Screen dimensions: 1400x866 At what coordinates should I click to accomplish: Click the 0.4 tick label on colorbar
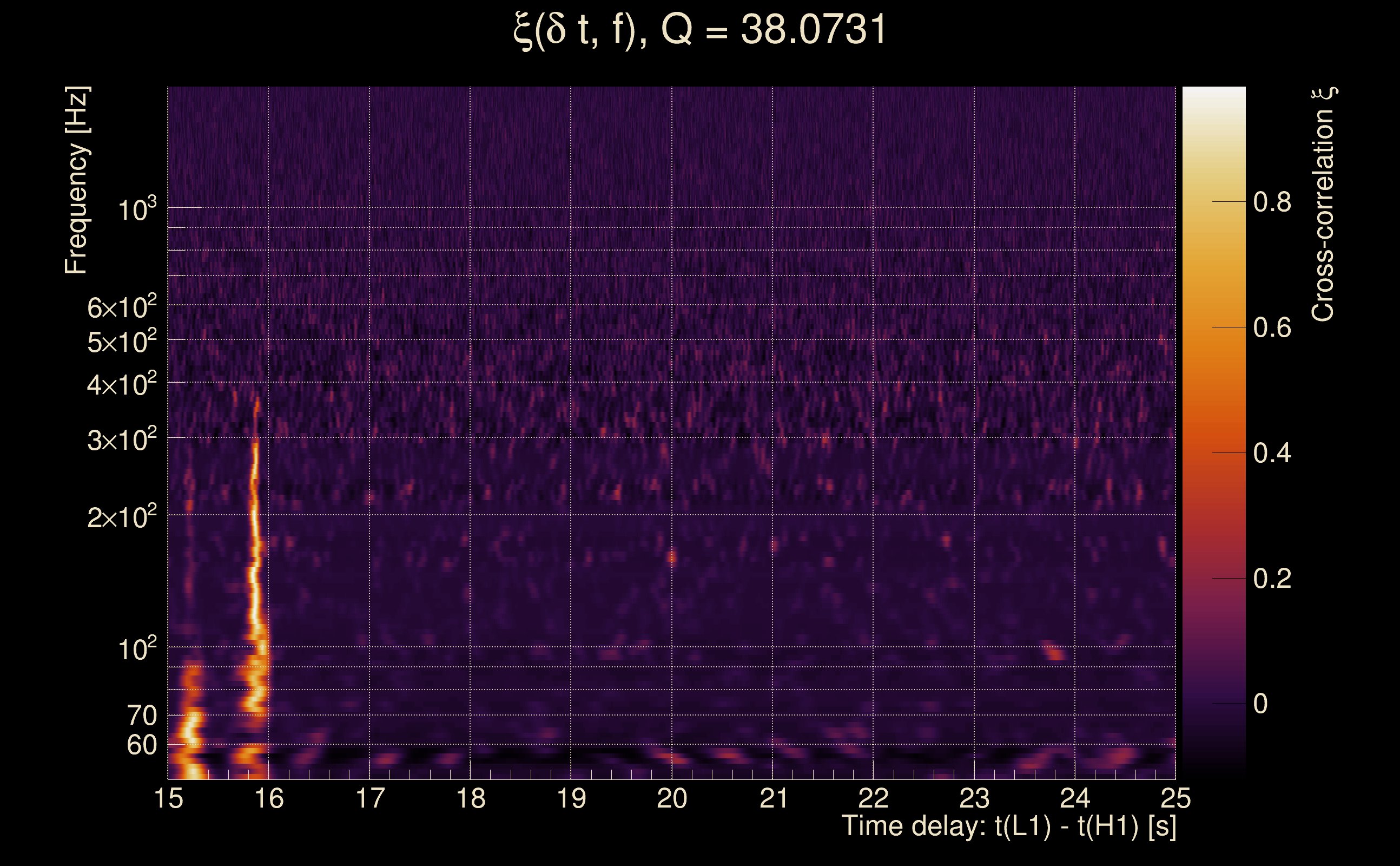(x=1272, y=453)
